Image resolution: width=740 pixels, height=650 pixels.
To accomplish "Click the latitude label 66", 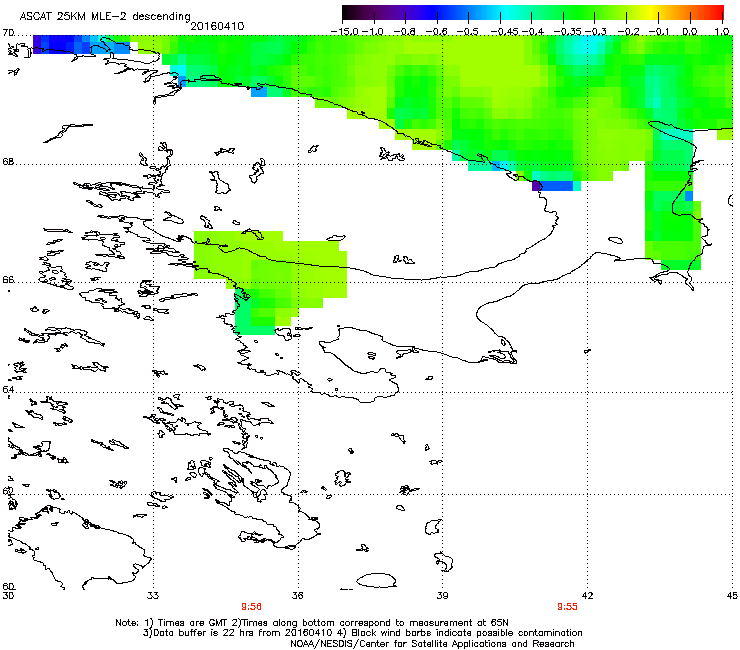I will (8, 280).
